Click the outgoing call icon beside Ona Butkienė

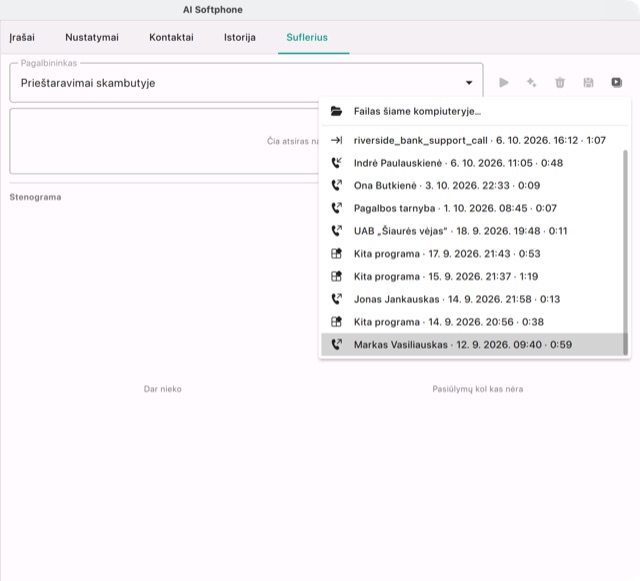(x=336, y=185)
